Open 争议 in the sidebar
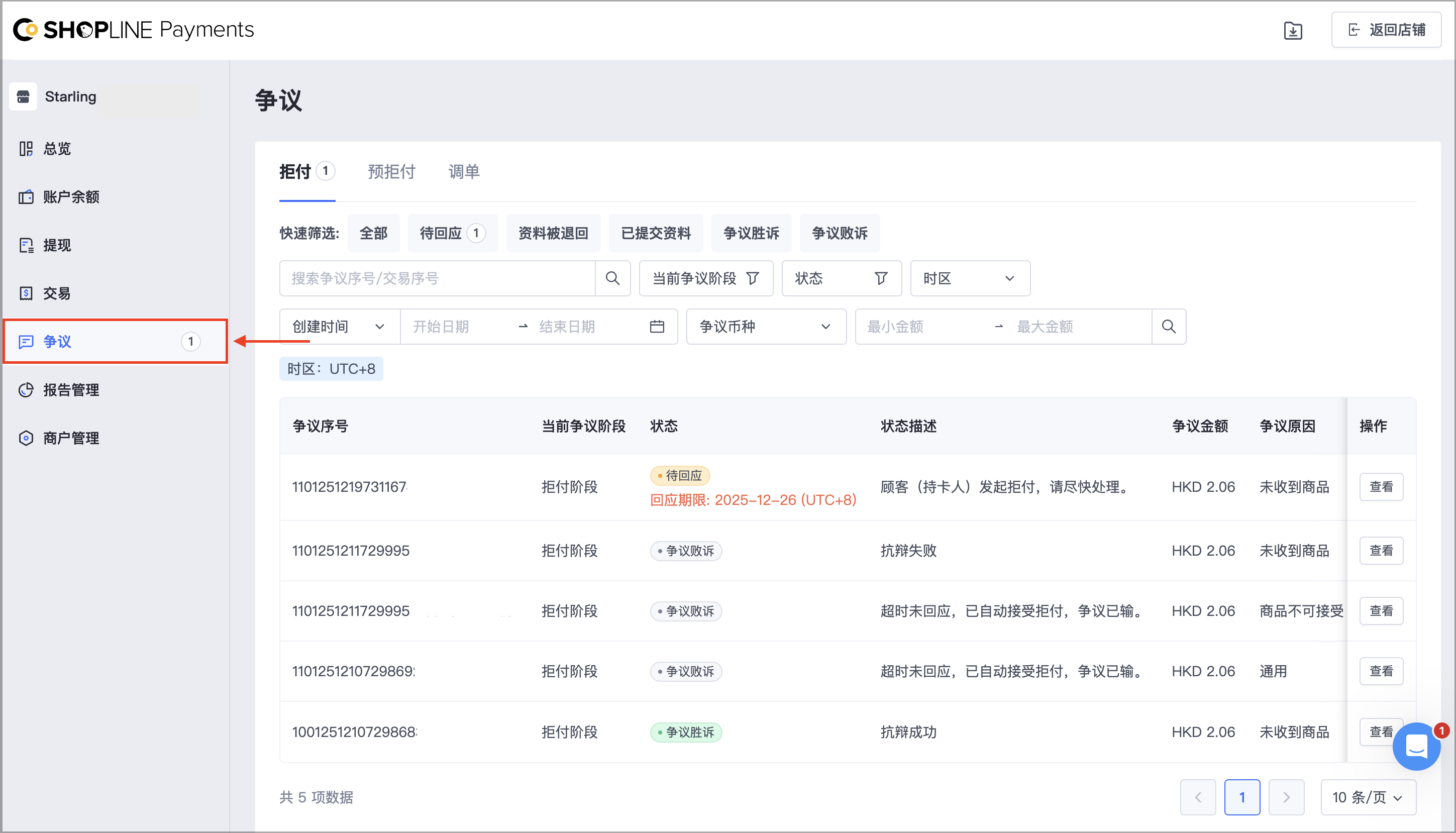 (115, 342)
